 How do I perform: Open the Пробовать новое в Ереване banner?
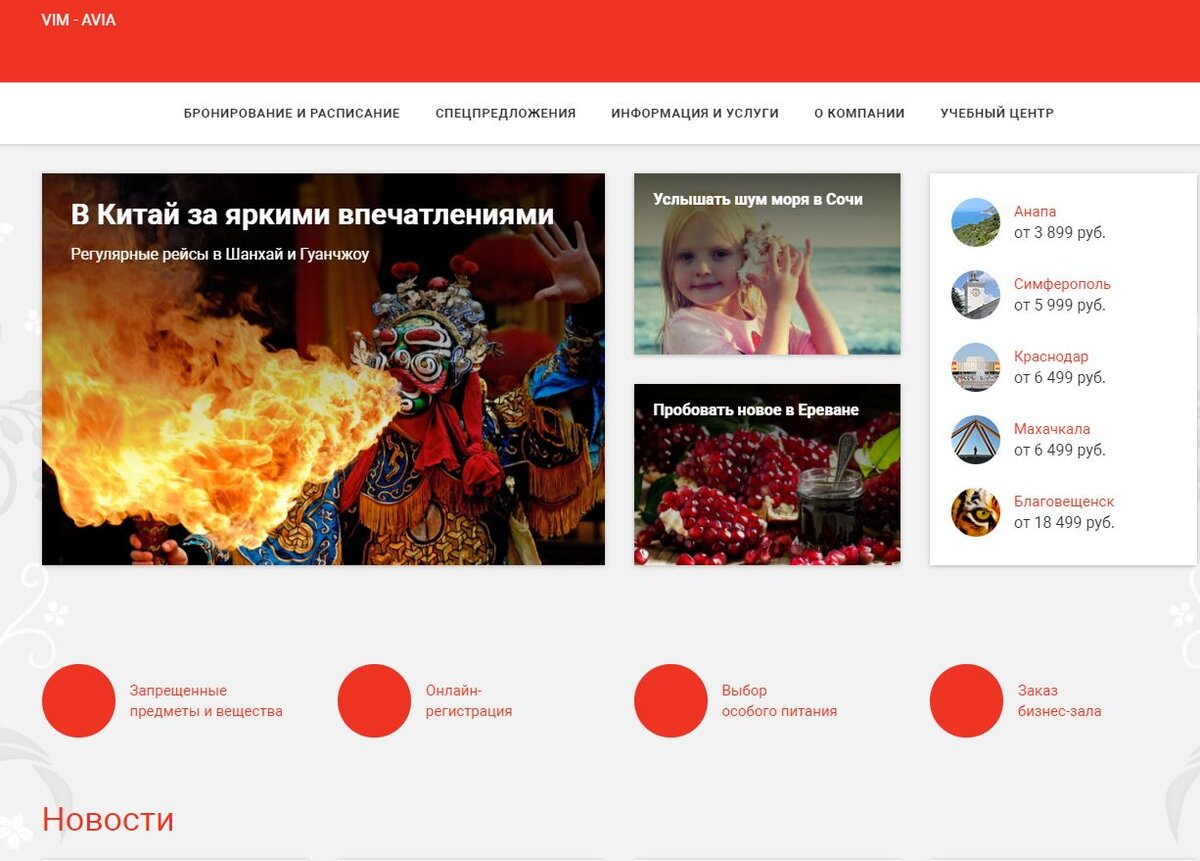[766, 472]
